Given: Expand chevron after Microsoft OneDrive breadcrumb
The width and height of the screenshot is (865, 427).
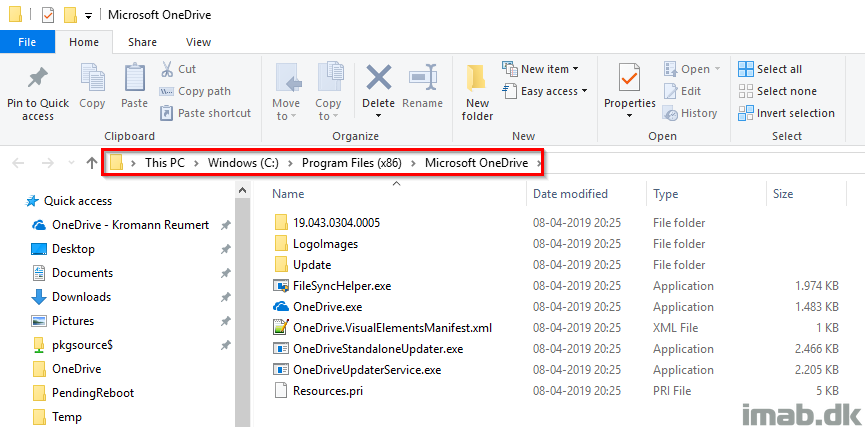Looking at the screenshot, I should point(538,163).
